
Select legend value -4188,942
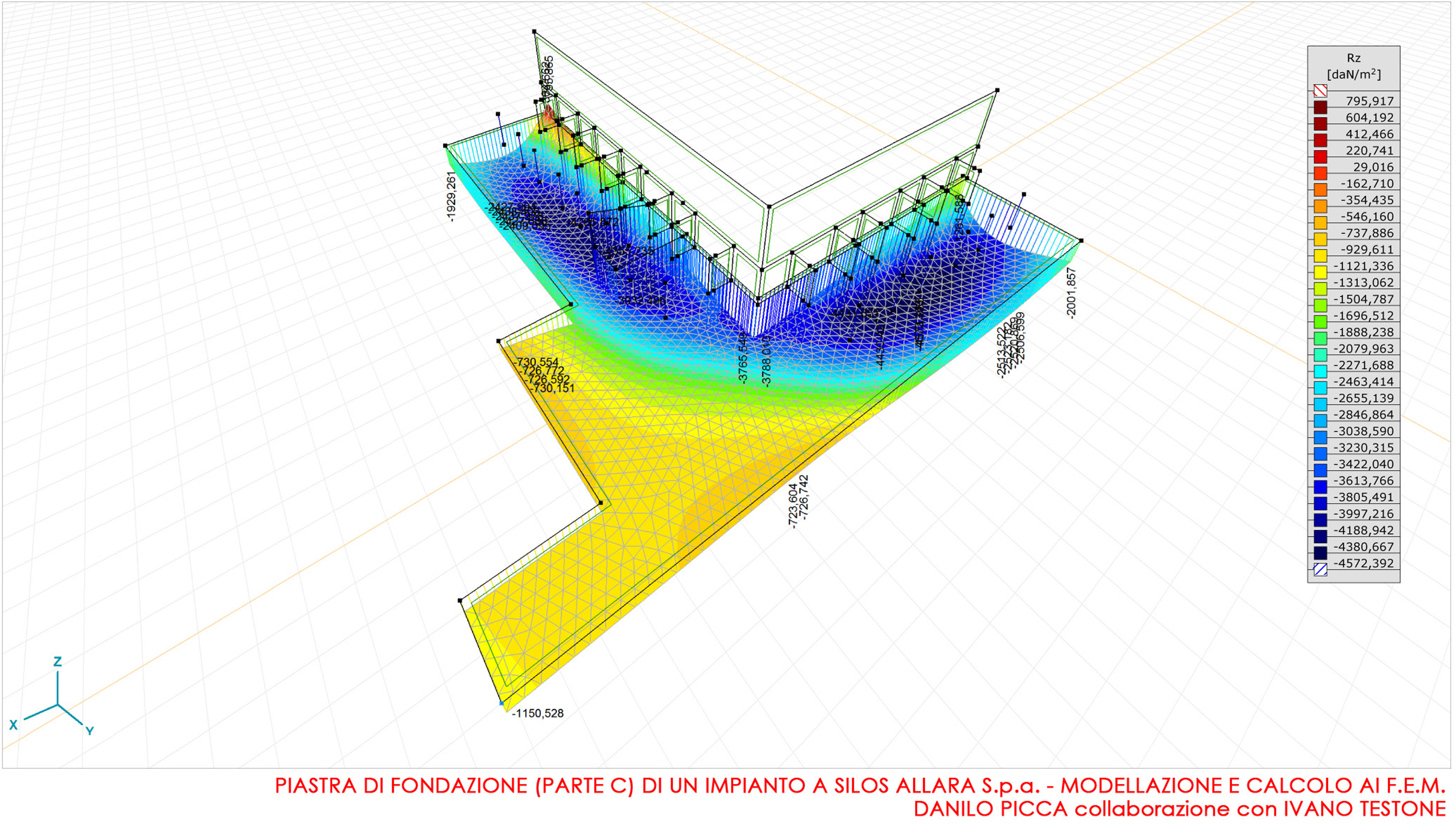tap(1364, 530)
